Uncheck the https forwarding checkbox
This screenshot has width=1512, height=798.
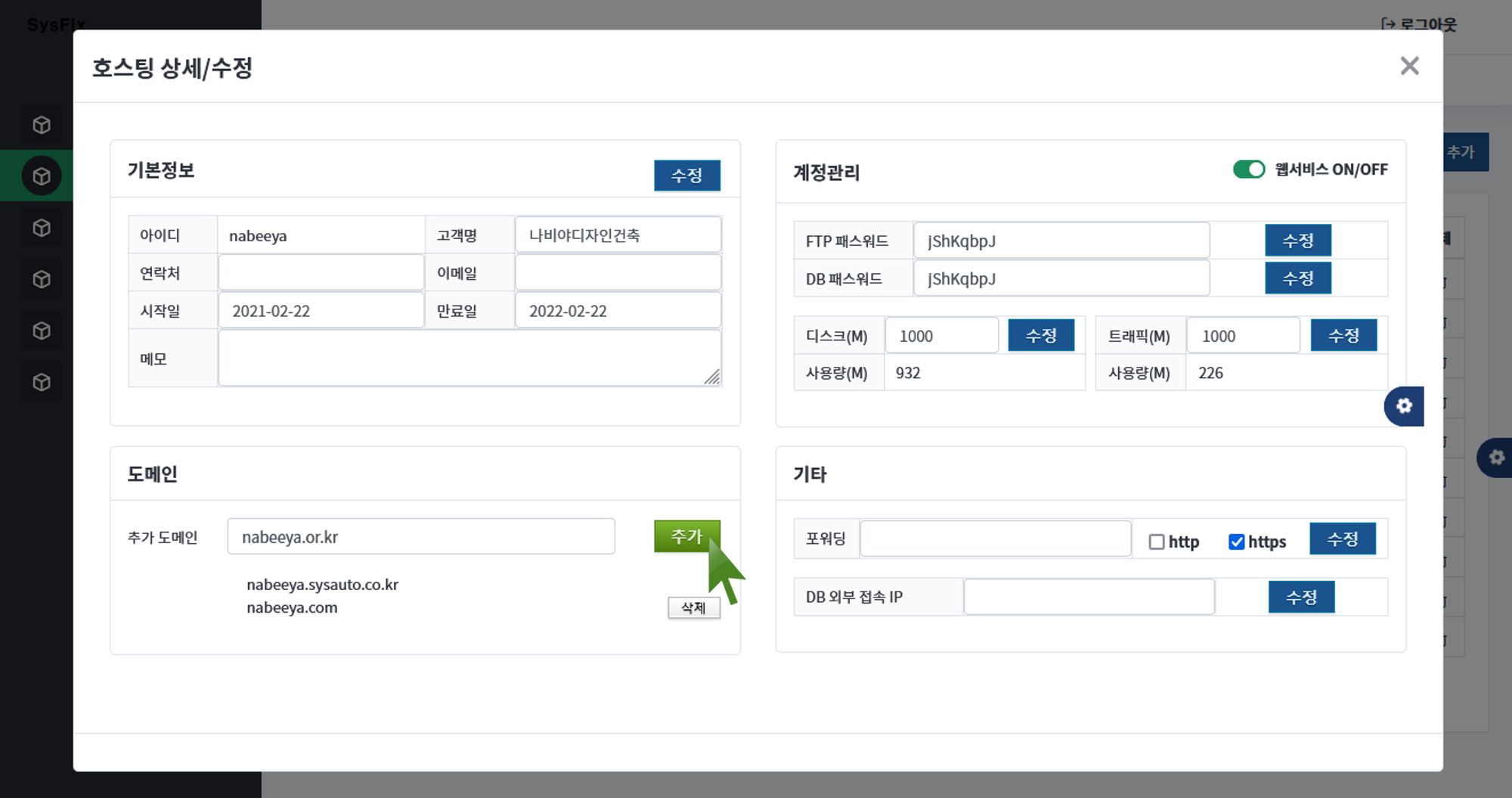[x=1236, y=542]
